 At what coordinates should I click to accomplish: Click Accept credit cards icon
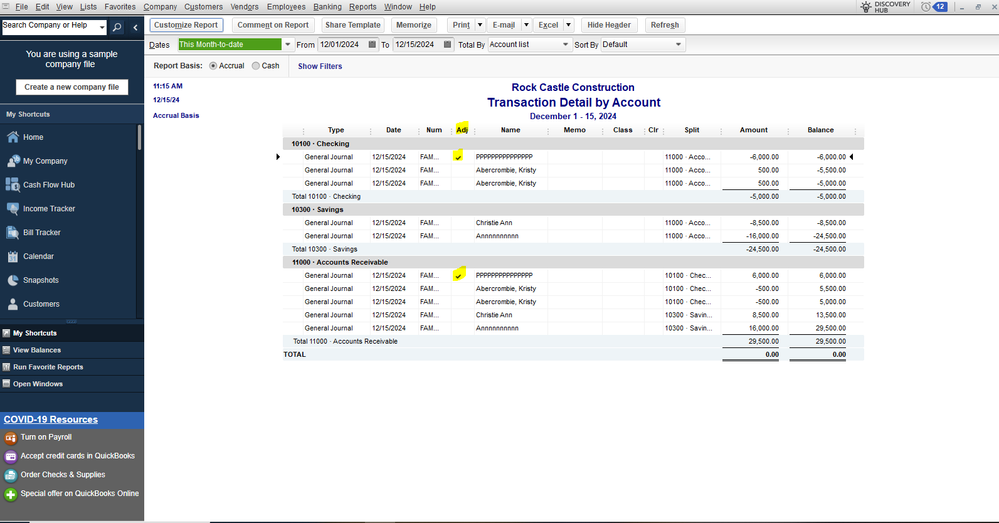(x=10, y=456)
